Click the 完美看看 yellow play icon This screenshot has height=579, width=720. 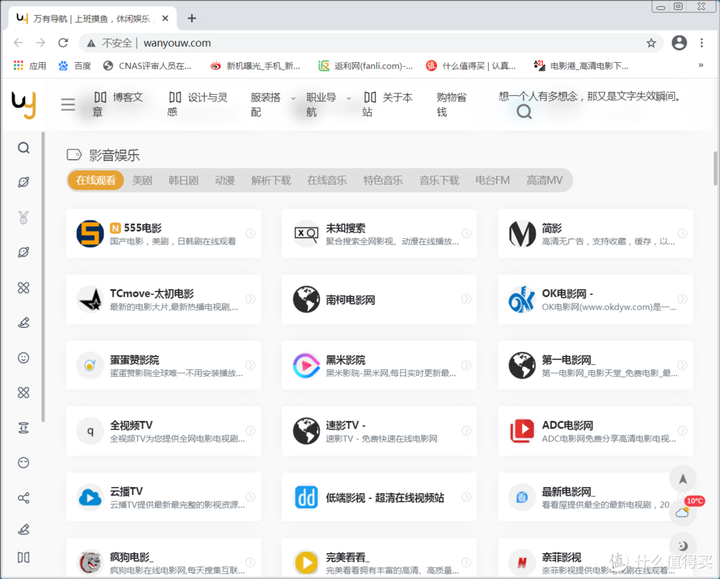tap(306, 562)
